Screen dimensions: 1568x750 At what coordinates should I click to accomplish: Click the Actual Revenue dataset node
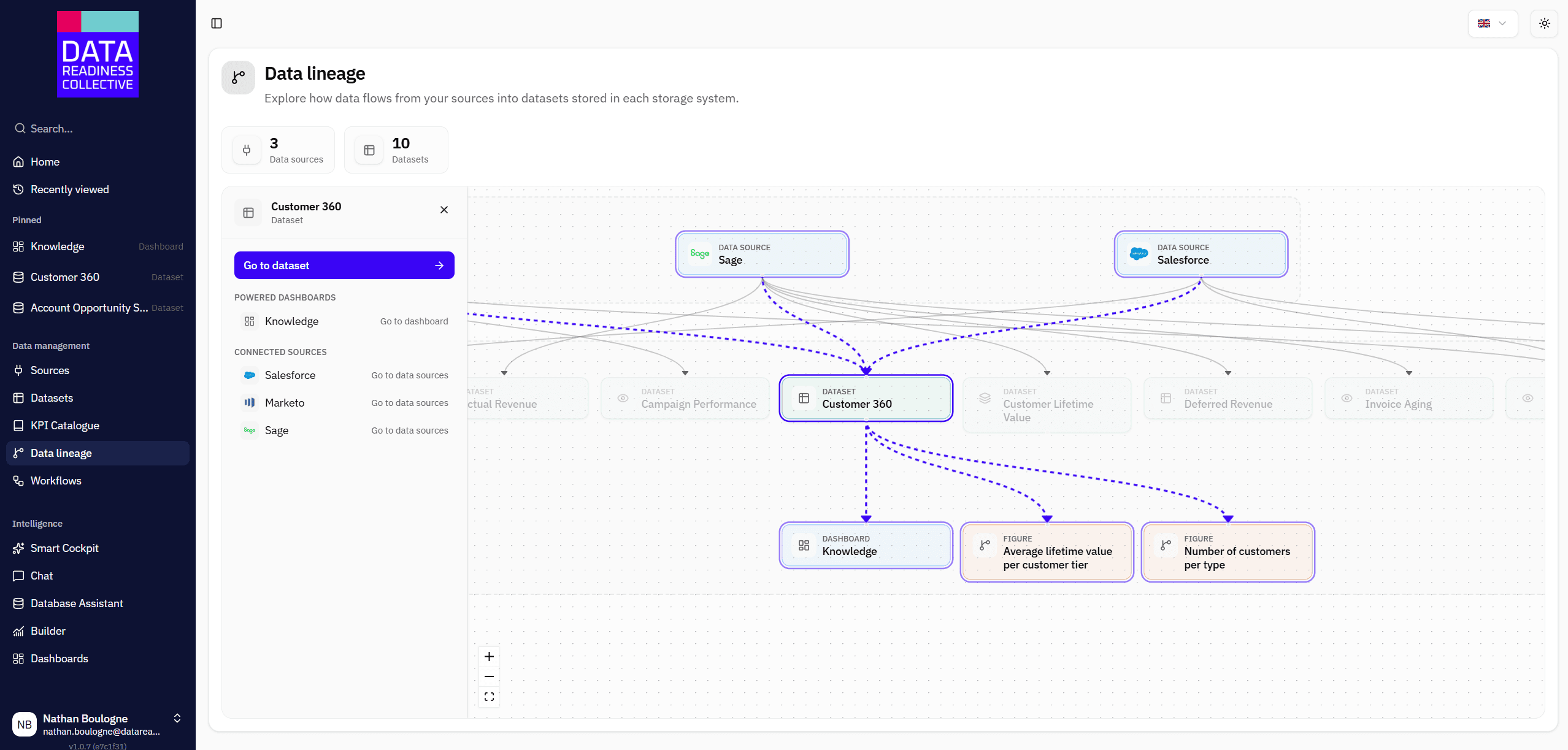(x=528, y=398)
